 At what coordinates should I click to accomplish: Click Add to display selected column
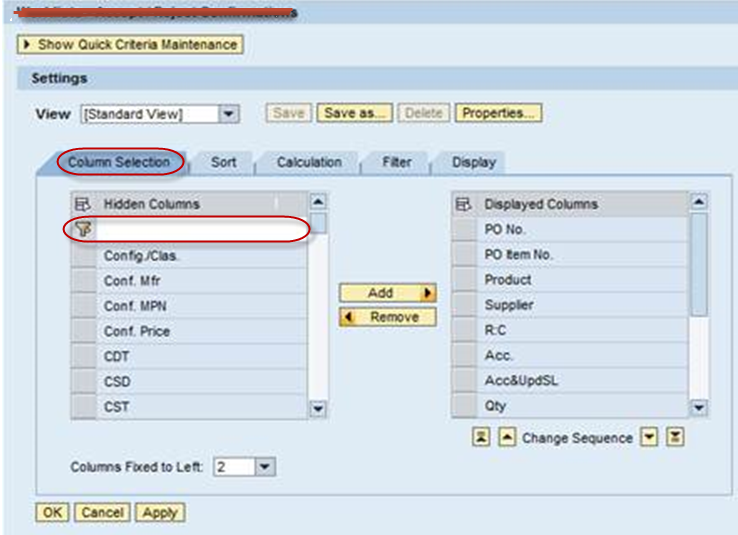388,293
